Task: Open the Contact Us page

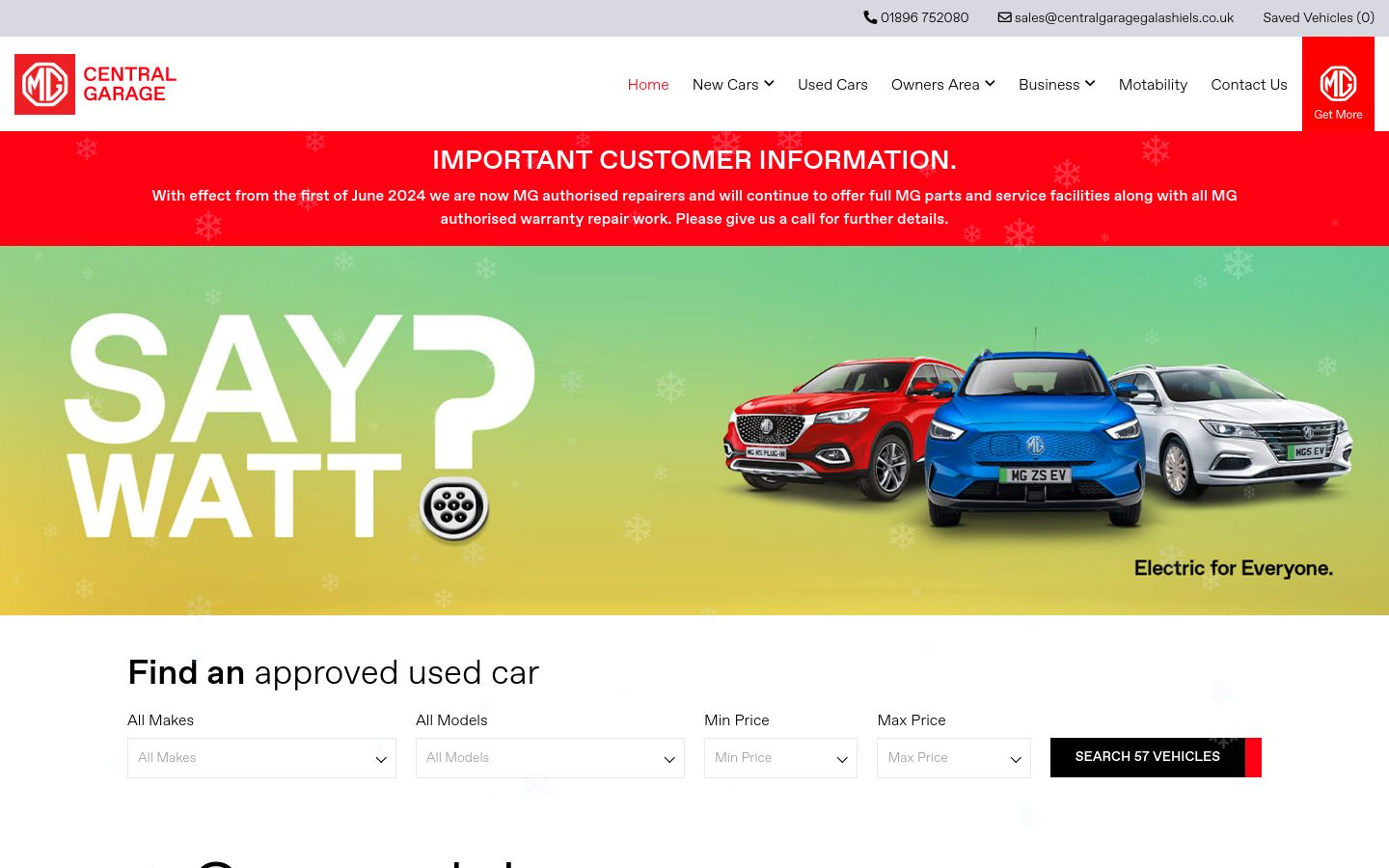Action: [1249, 85]
